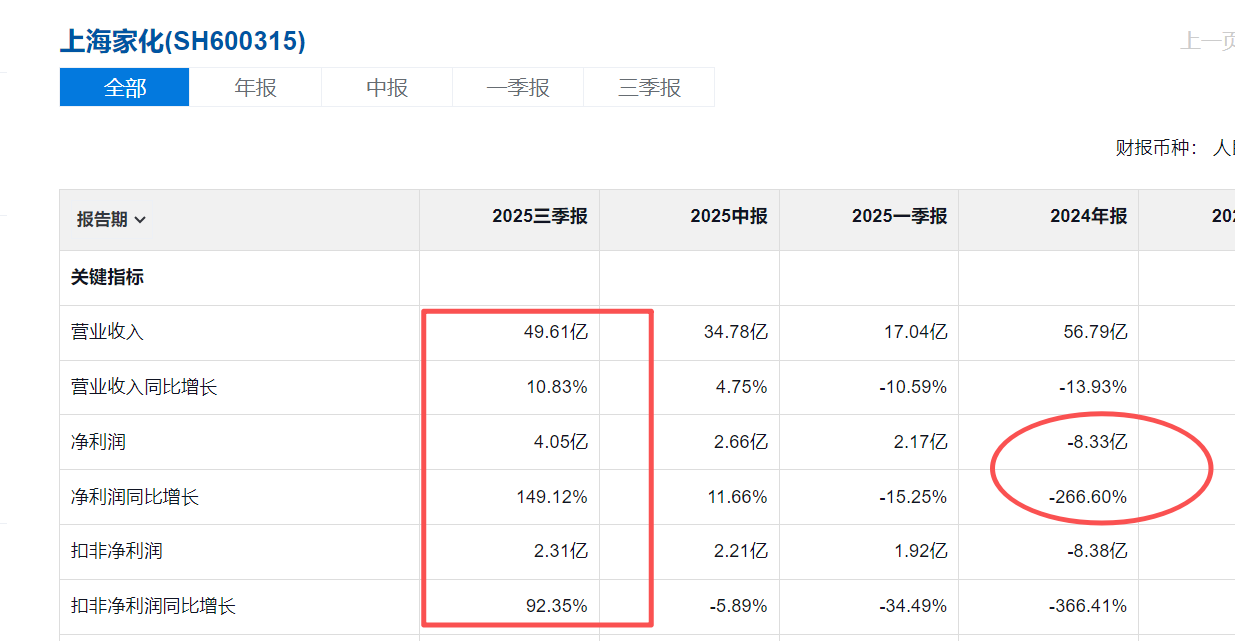Open the 三季报 tab

point(649,88)
